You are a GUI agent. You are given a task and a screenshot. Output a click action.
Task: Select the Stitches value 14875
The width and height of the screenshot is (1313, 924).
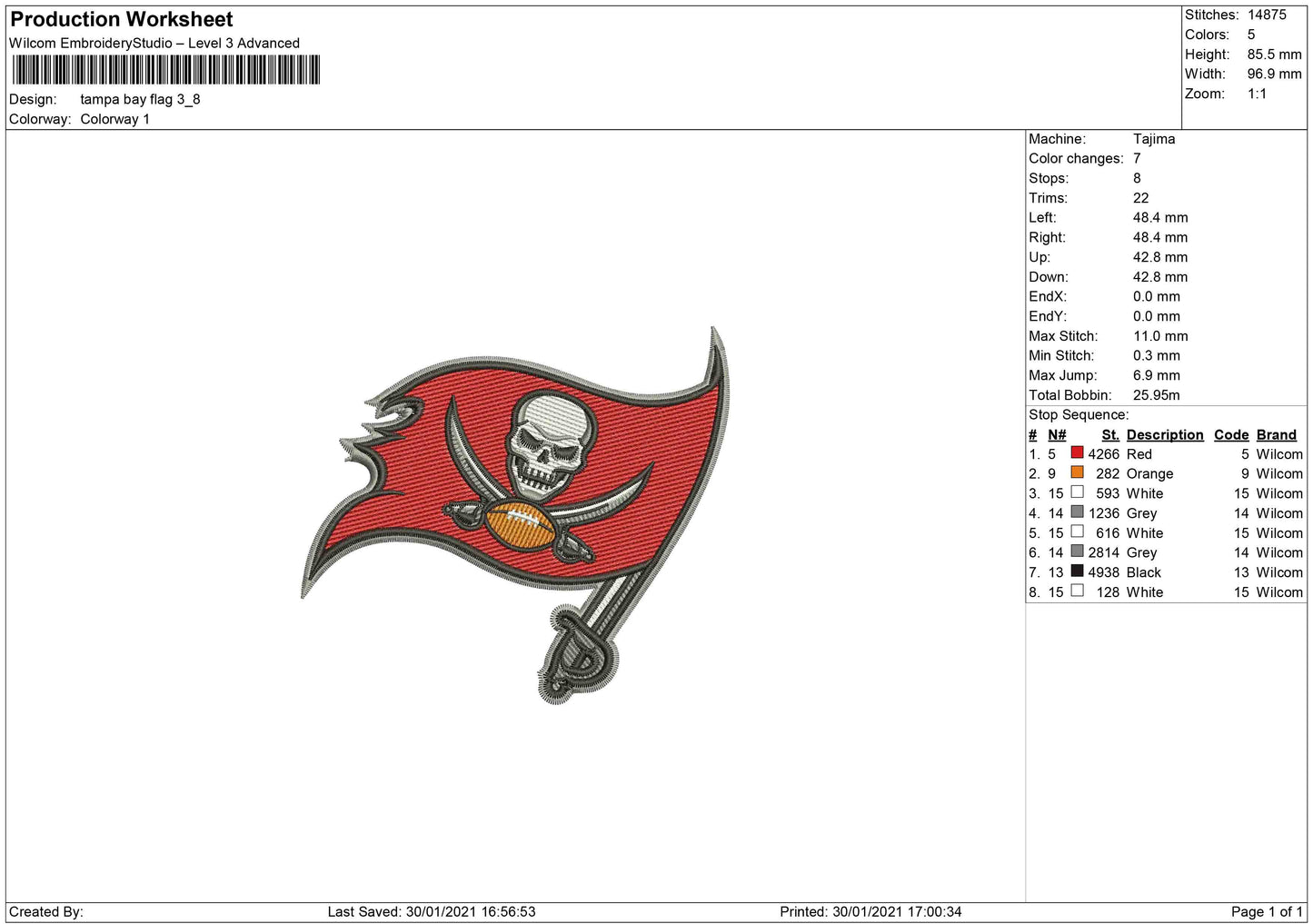tap(1267, 15)
